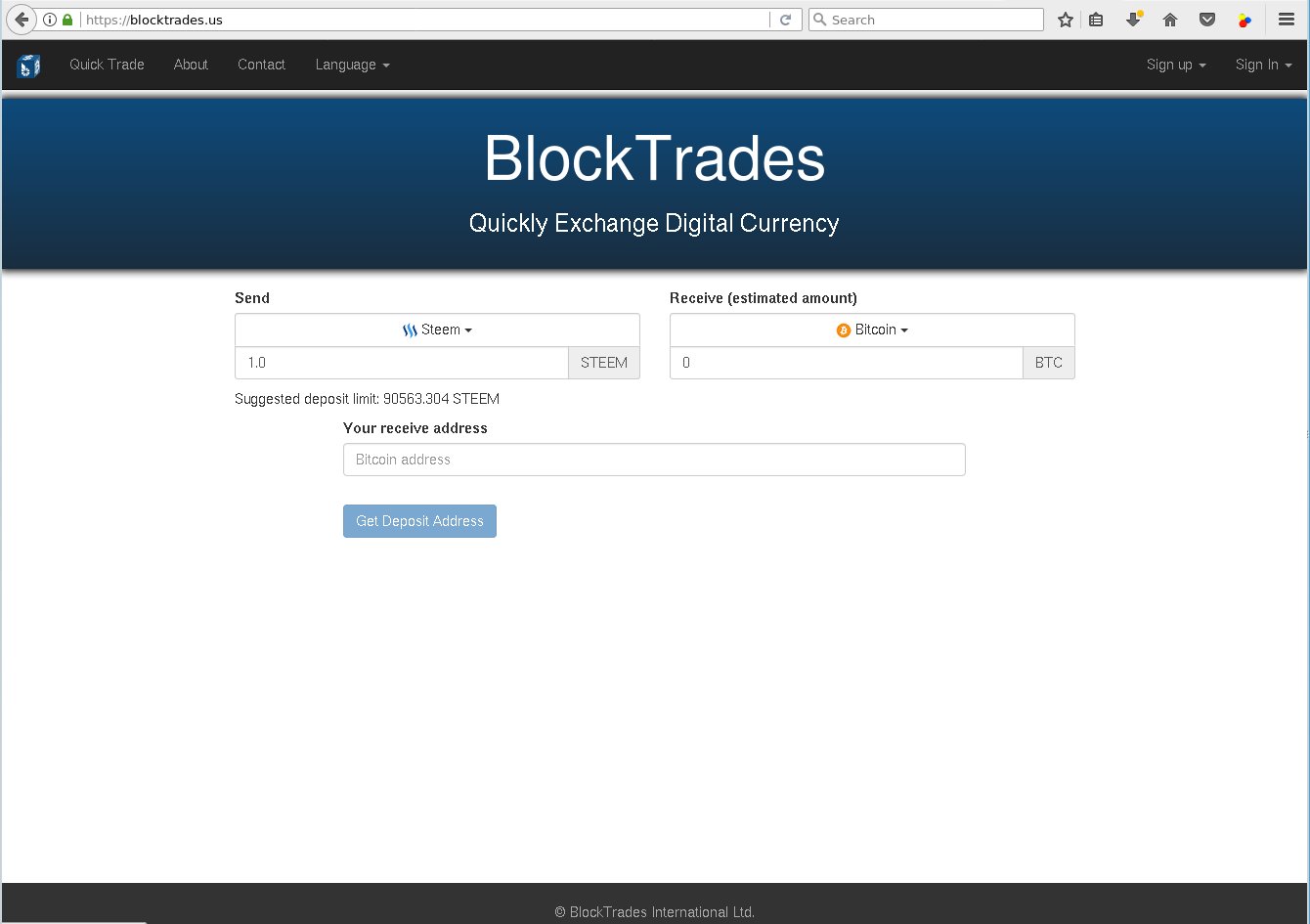Click the BTC unit label
Screen dimensions: 1310x924
(x=1049, y=363)
